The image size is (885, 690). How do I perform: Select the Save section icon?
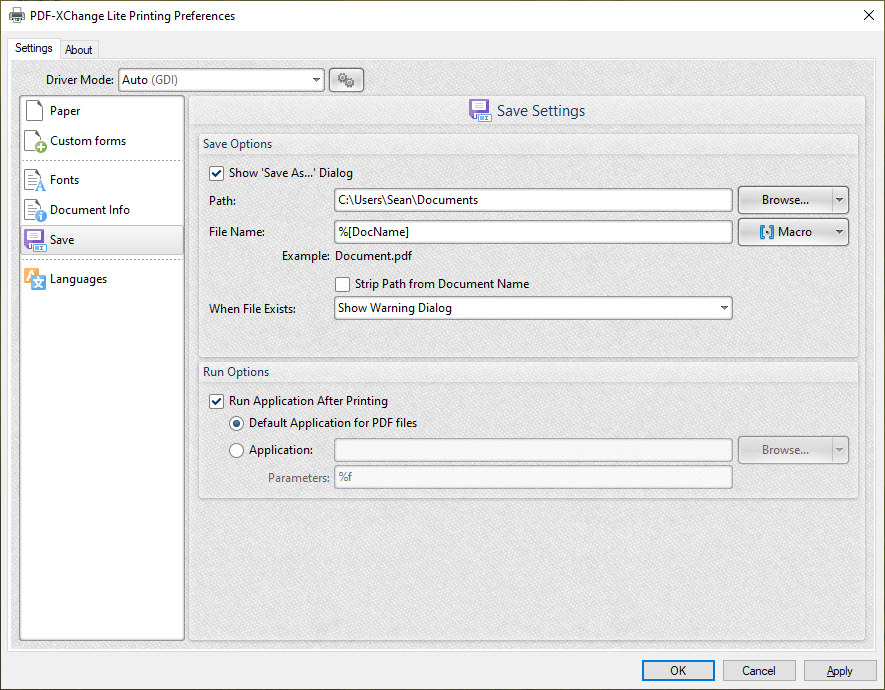click(x=35, y=240)
